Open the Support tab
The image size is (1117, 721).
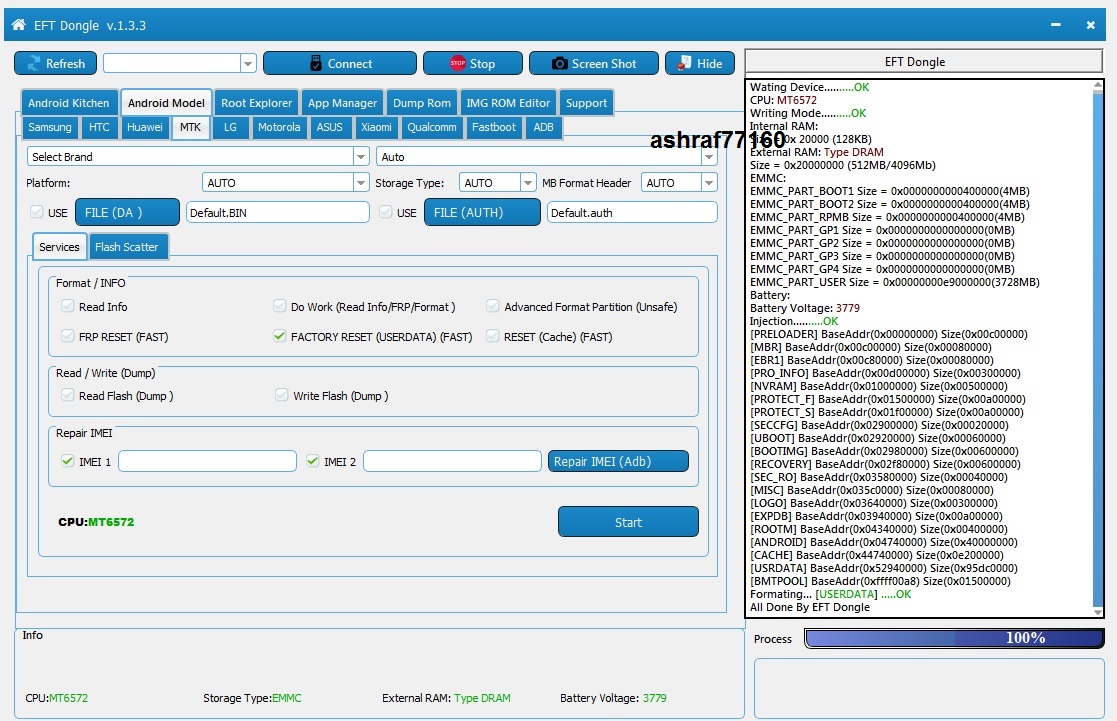(x=586, y=103)
